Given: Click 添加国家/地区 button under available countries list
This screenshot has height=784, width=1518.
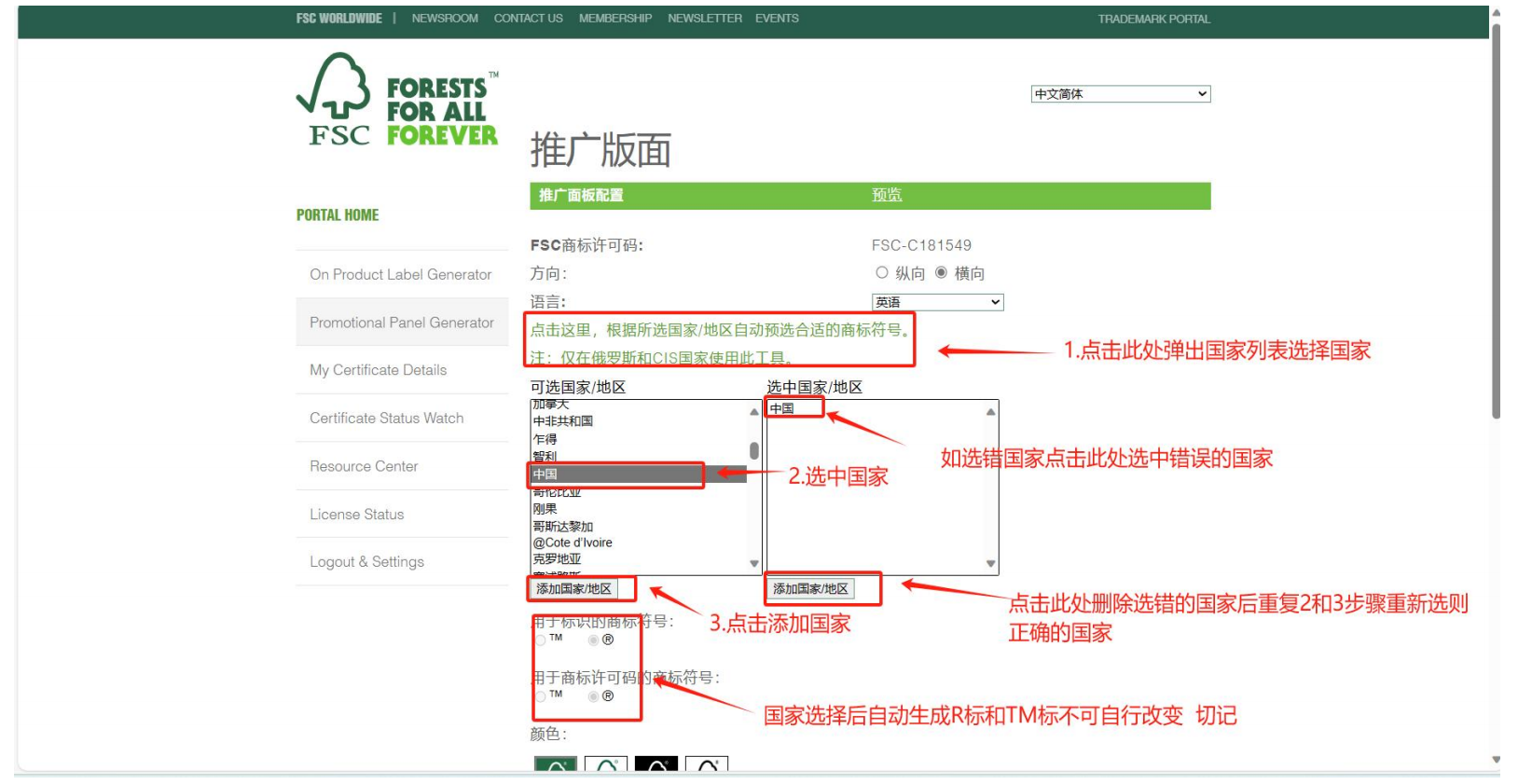Looking at the screenshot, I should click(x=574, y=589).
